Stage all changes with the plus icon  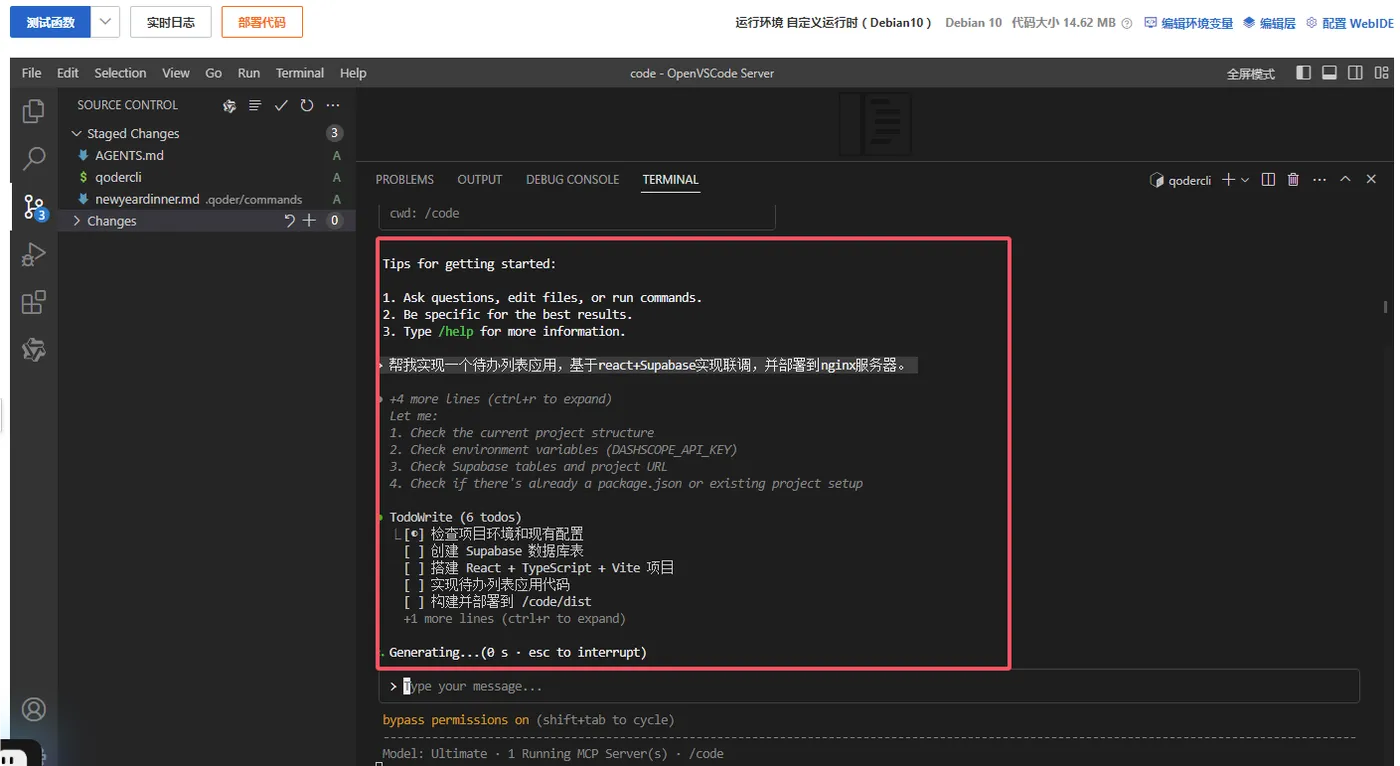(x=310, y=221)
